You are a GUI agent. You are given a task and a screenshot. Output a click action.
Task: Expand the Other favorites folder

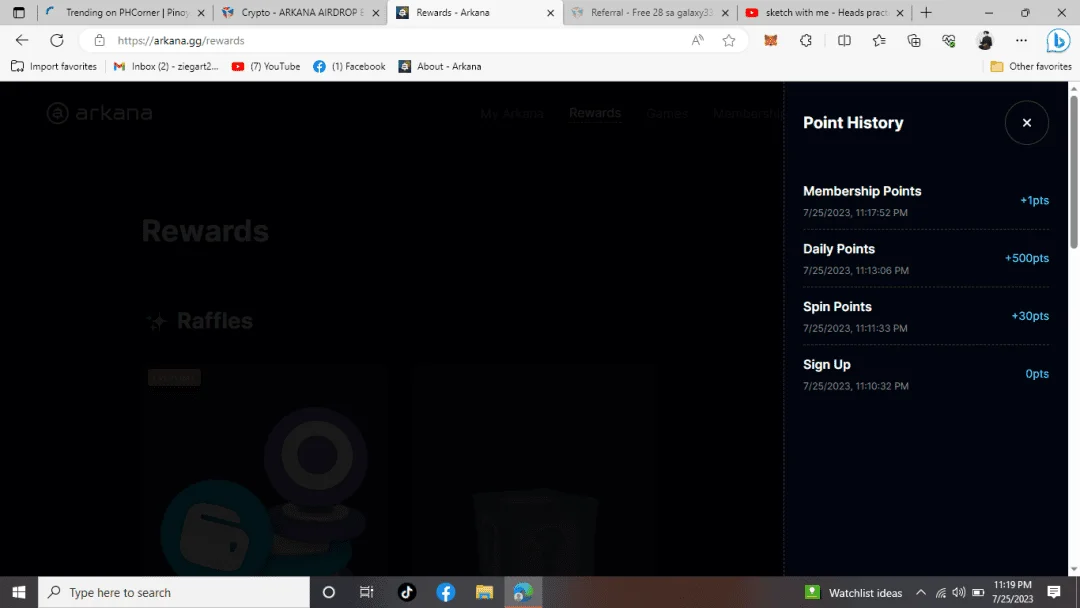(x=1030, y=66)
